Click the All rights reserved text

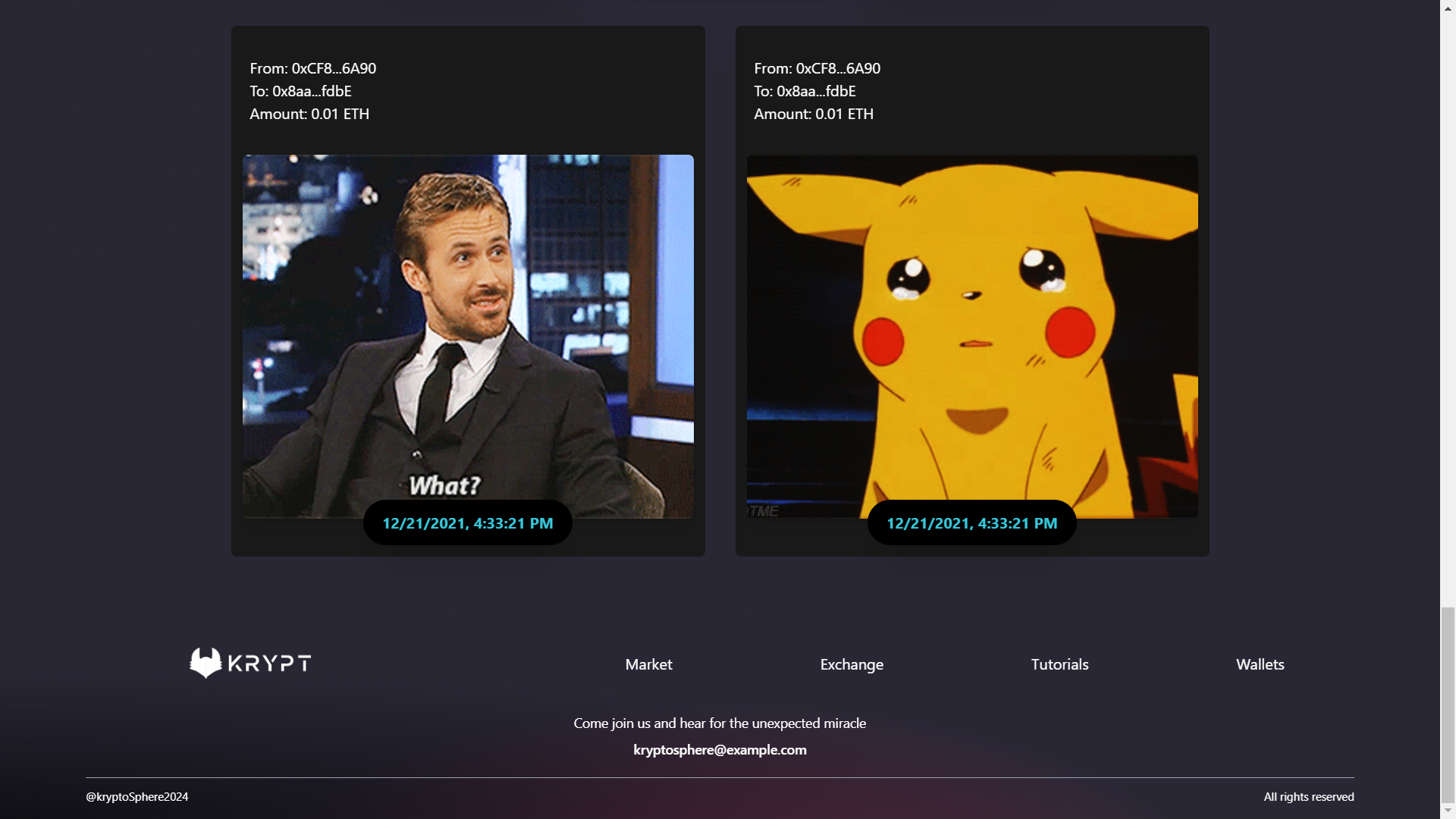click(x=1308, y=796)
